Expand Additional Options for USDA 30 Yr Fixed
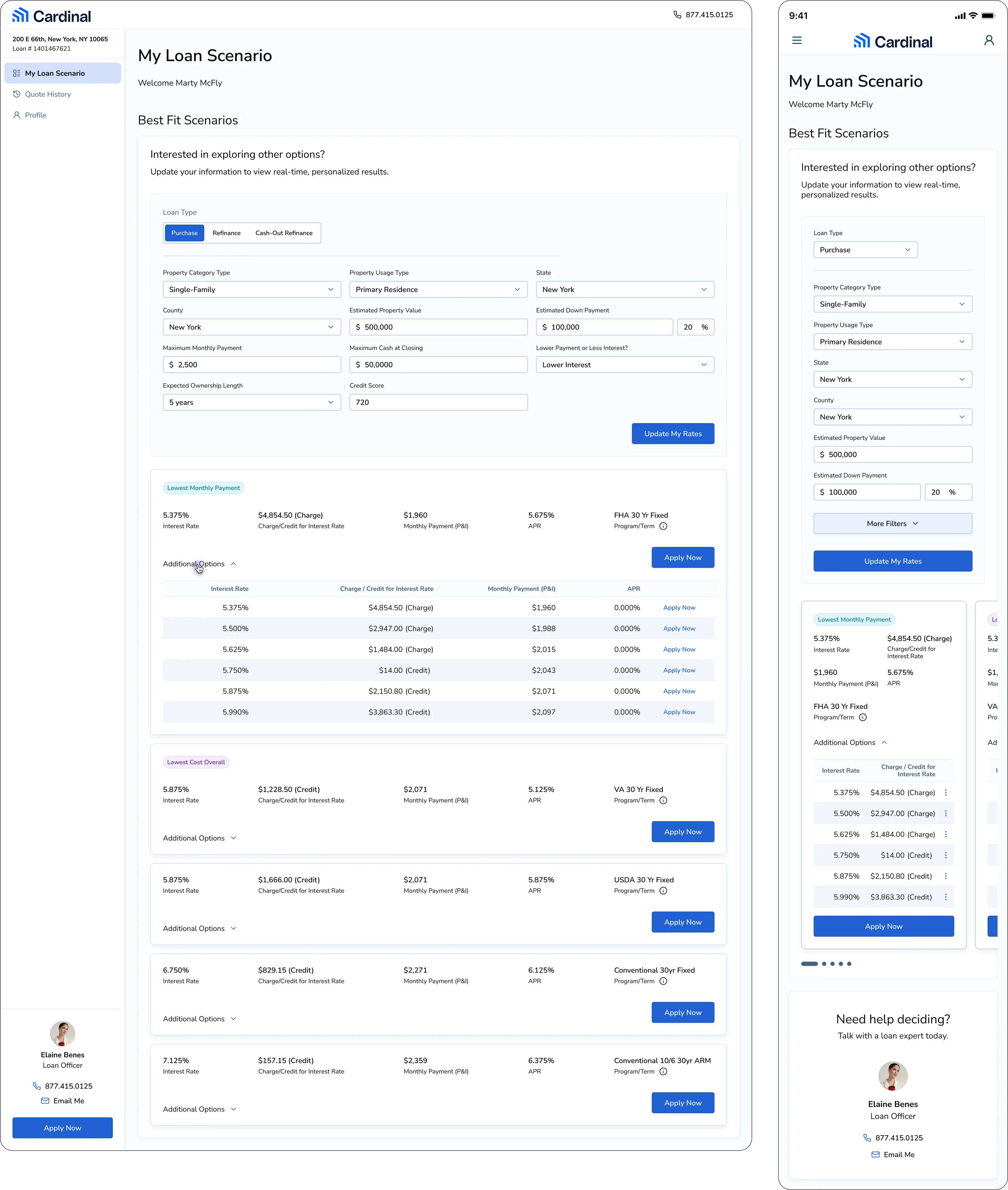The height and width of the screenshot is (1190, 1008). [x=199, y=929]
